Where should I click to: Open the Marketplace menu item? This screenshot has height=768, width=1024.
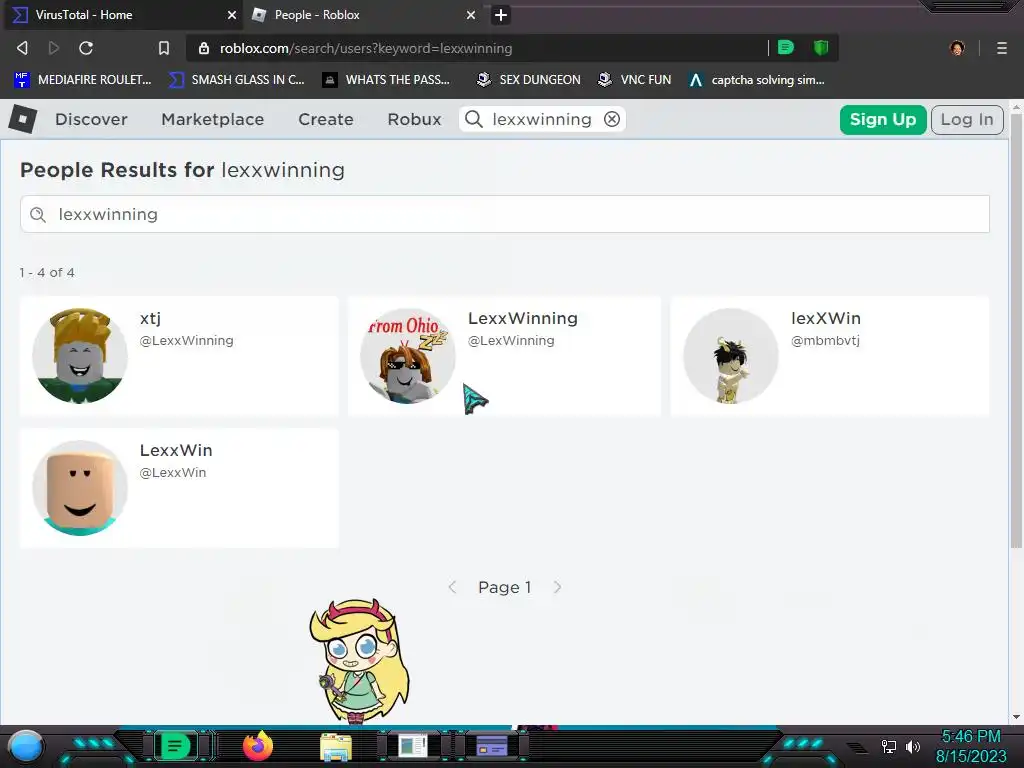[213, 120]
